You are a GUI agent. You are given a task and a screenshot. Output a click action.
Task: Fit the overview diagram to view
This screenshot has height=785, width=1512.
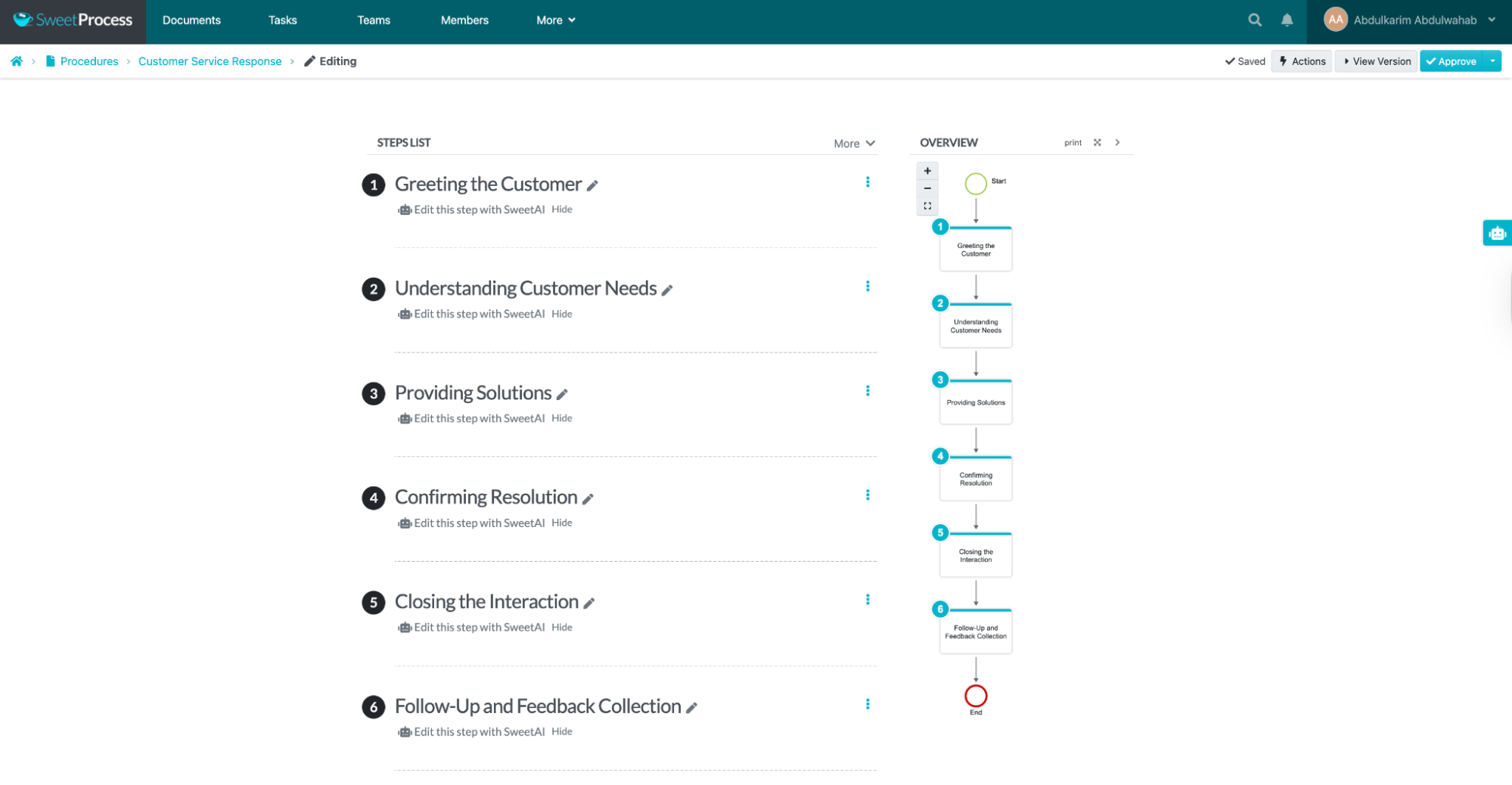tap(927, 206)
